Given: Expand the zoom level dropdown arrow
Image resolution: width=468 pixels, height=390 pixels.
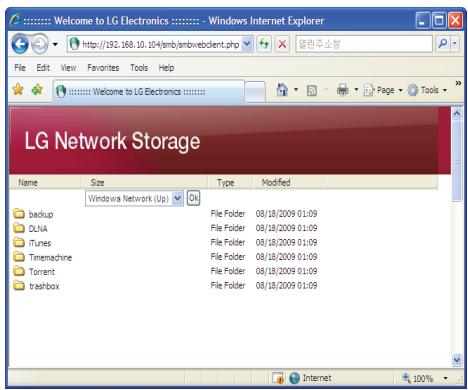Looking at the screenshot, I should [x=445, y=378].
